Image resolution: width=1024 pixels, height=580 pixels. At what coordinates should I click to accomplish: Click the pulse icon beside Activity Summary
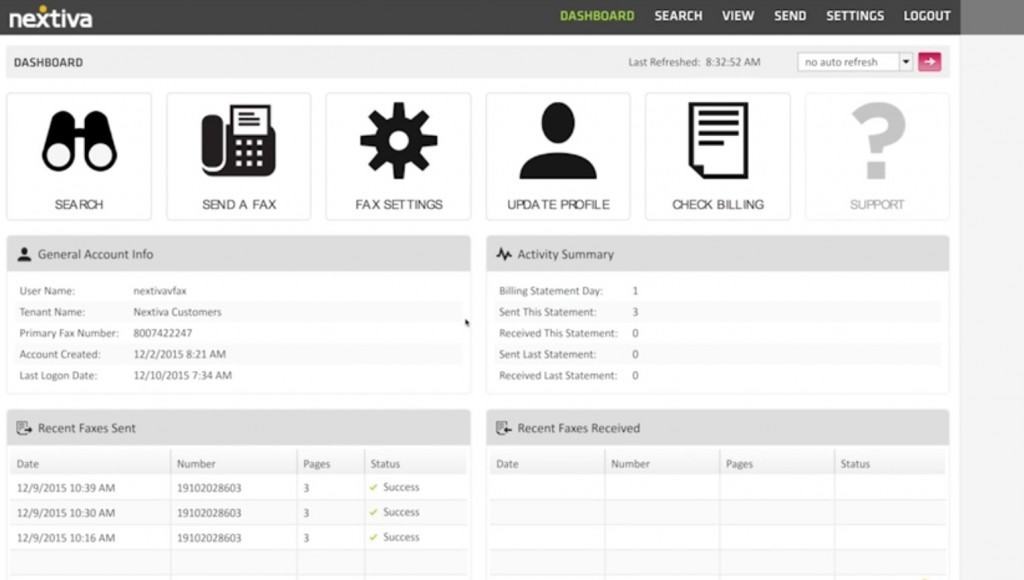tap(503, 253)
